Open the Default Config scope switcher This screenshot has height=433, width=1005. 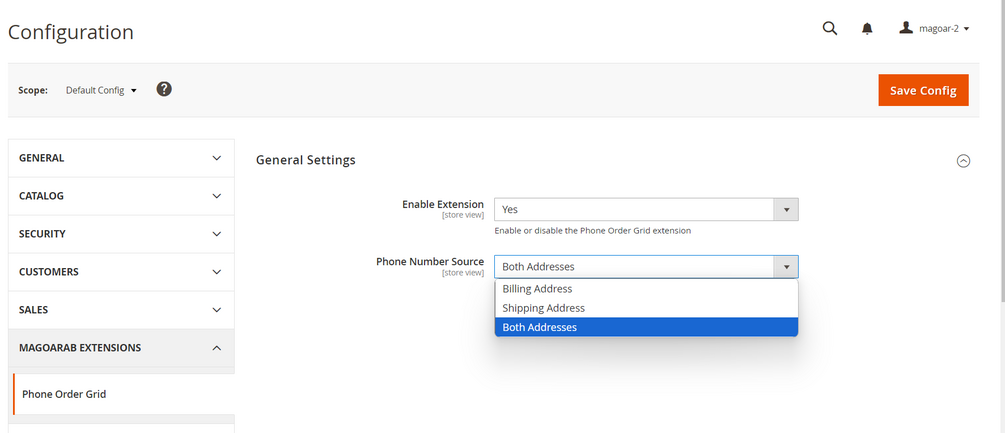[101, 90]
